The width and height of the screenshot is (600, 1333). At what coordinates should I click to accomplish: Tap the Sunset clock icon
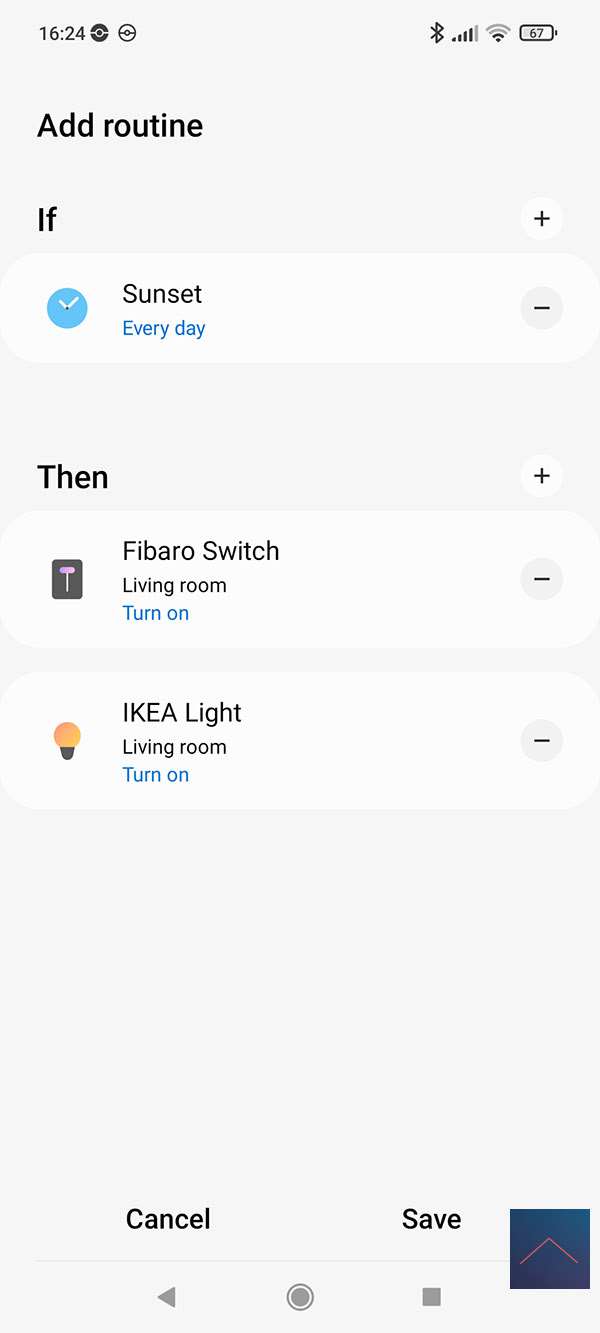click(67, 308)
